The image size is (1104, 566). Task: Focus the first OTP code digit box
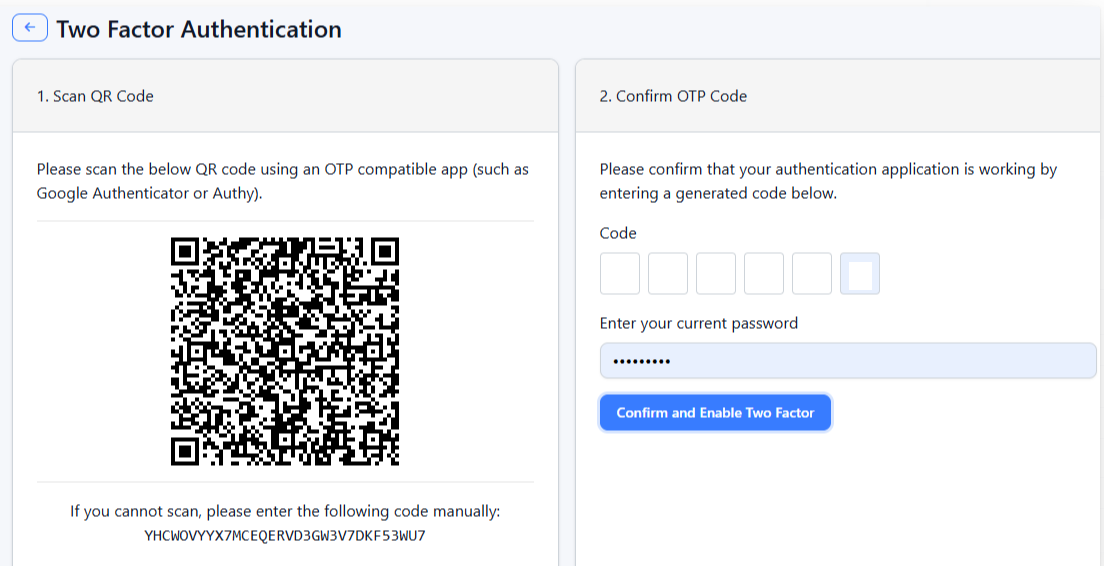620,273
